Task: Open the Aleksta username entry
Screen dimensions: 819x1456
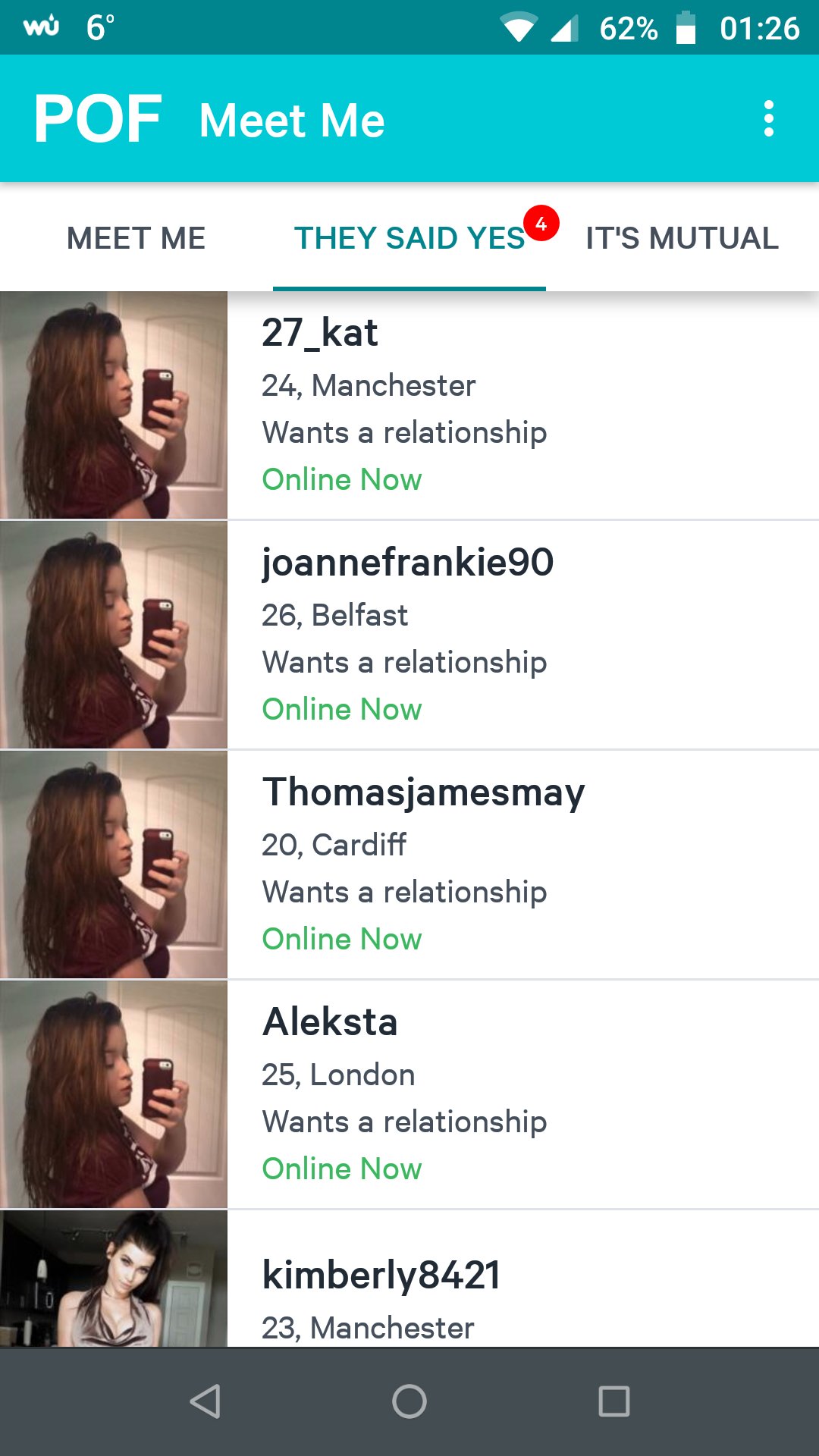Action: (330, 1021)
